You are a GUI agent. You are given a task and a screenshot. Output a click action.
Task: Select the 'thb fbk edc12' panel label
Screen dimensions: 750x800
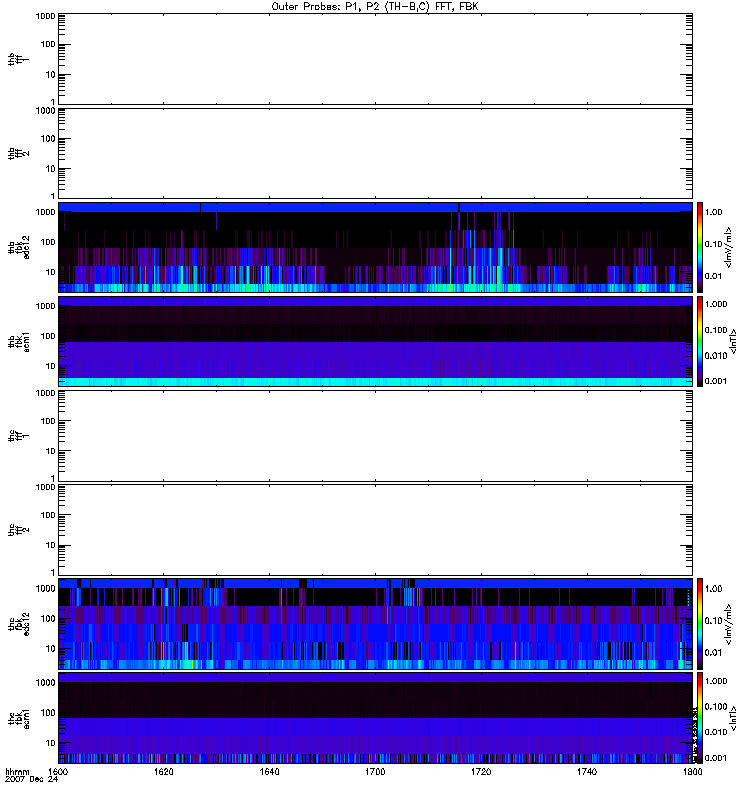point(18,247)
